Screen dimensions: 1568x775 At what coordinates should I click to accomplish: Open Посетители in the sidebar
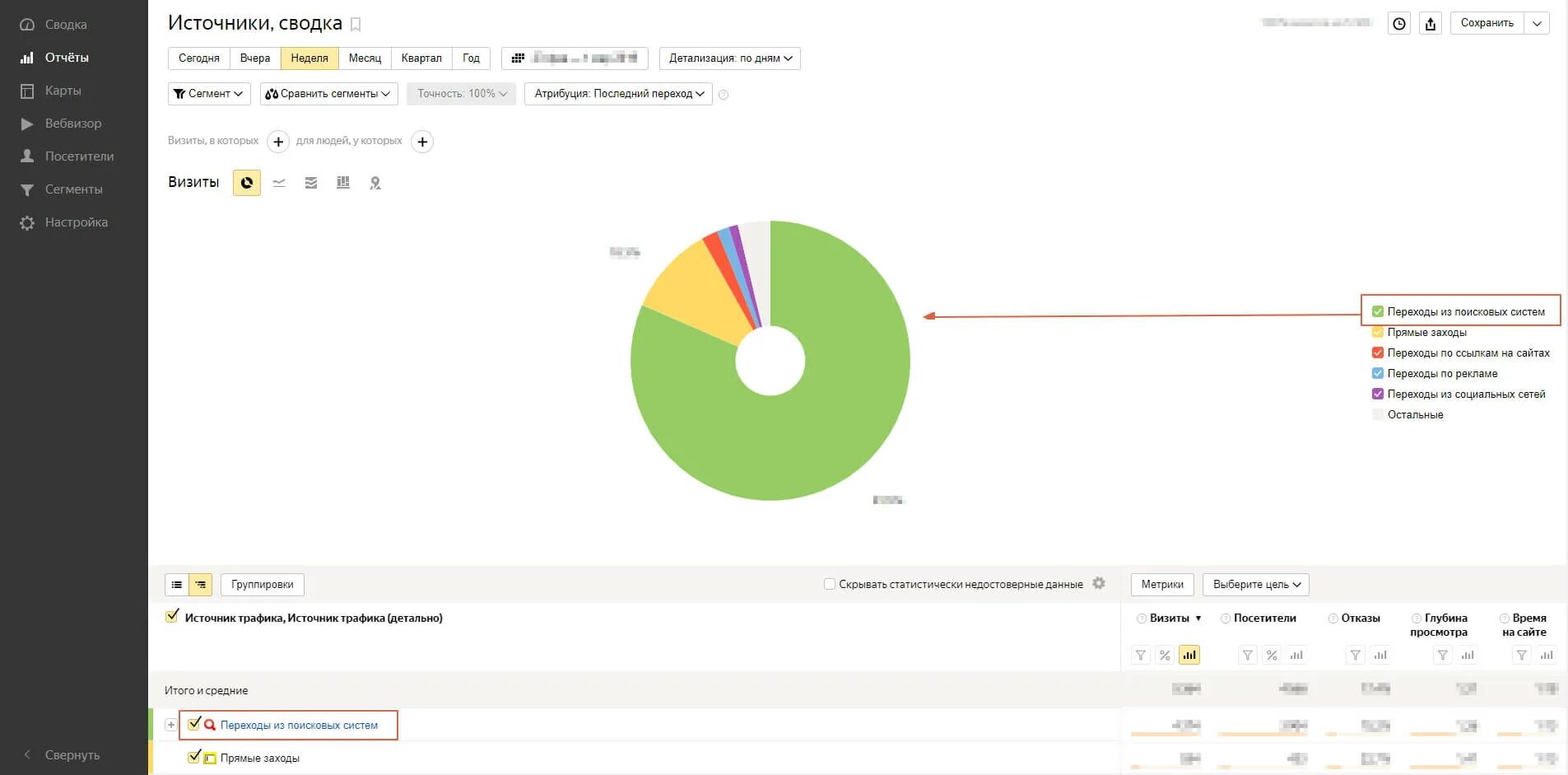coord(67,156)
